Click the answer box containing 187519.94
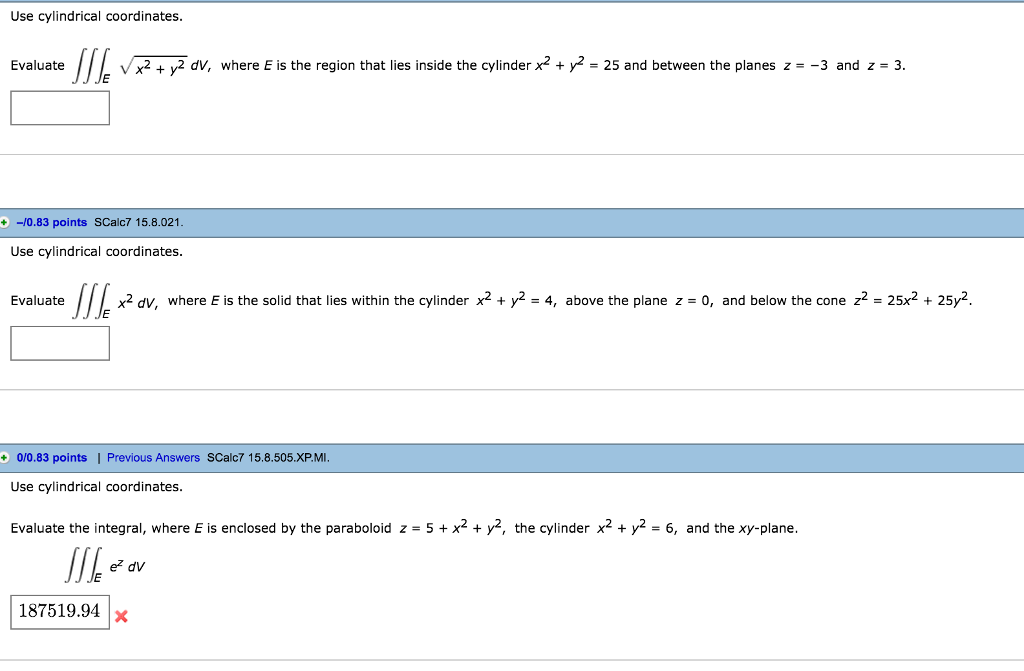1024x671 pixels. click(x=59, y=612)
